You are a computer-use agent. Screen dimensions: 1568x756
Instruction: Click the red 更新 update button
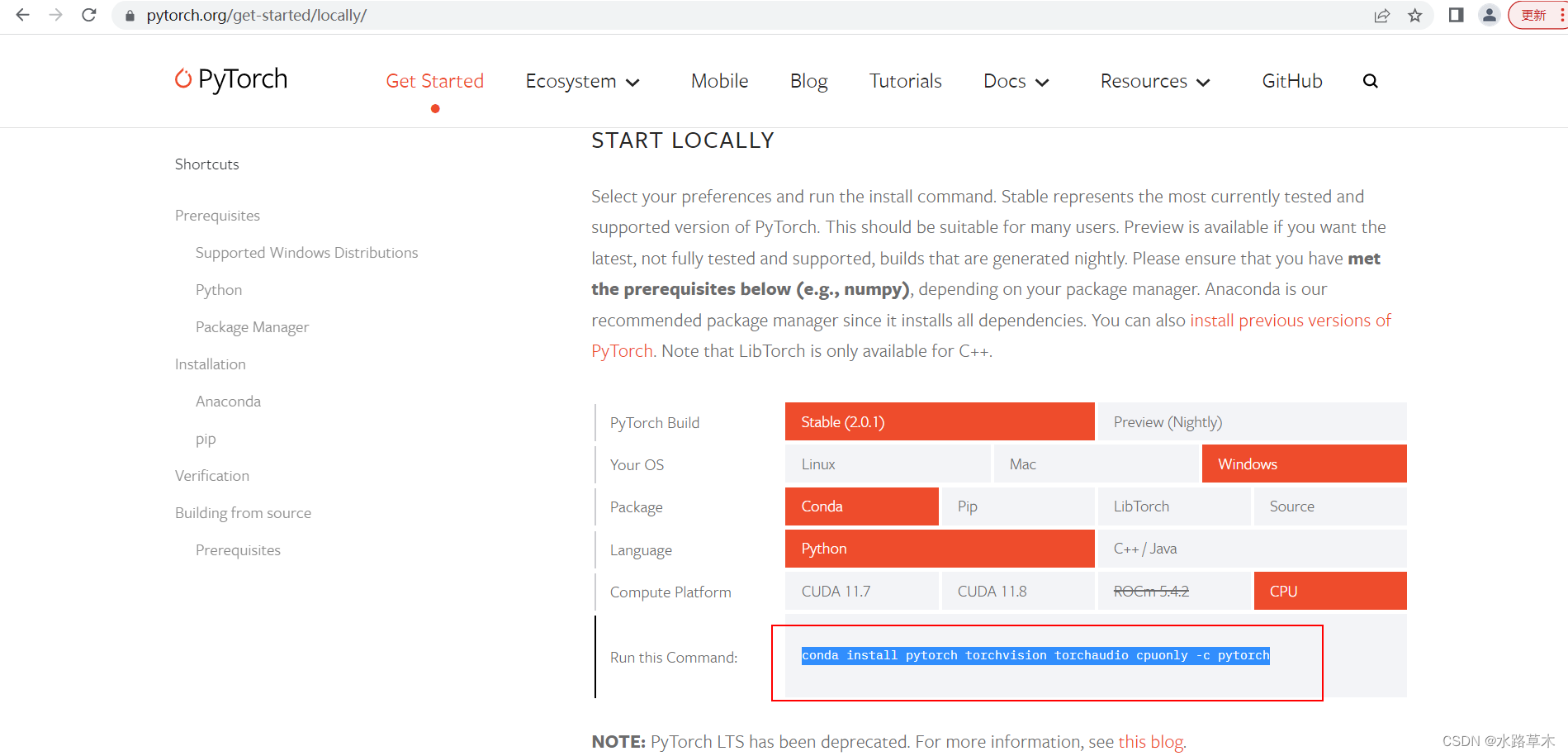click(x=1537, y=15)
